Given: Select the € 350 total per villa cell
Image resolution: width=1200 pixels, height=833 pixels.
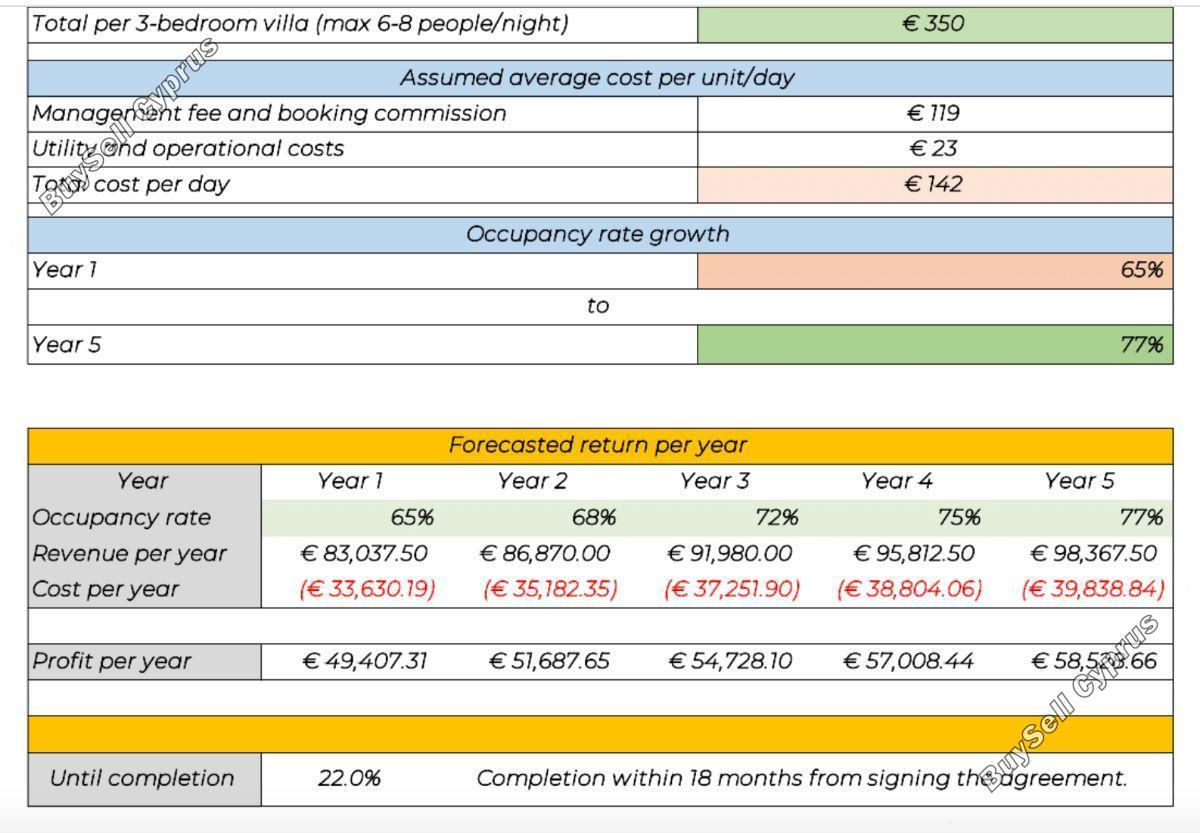Looking at the screenshot, I should click(935, 24).
